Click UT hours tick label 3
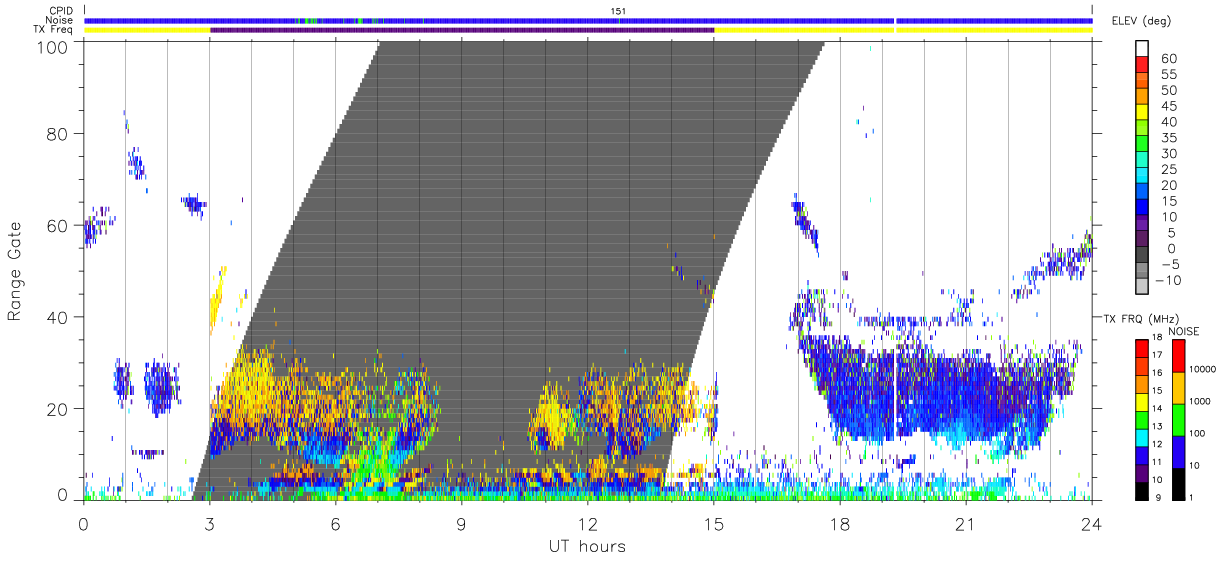Viewport: 1228px width, 567px height. click(210, 524)
